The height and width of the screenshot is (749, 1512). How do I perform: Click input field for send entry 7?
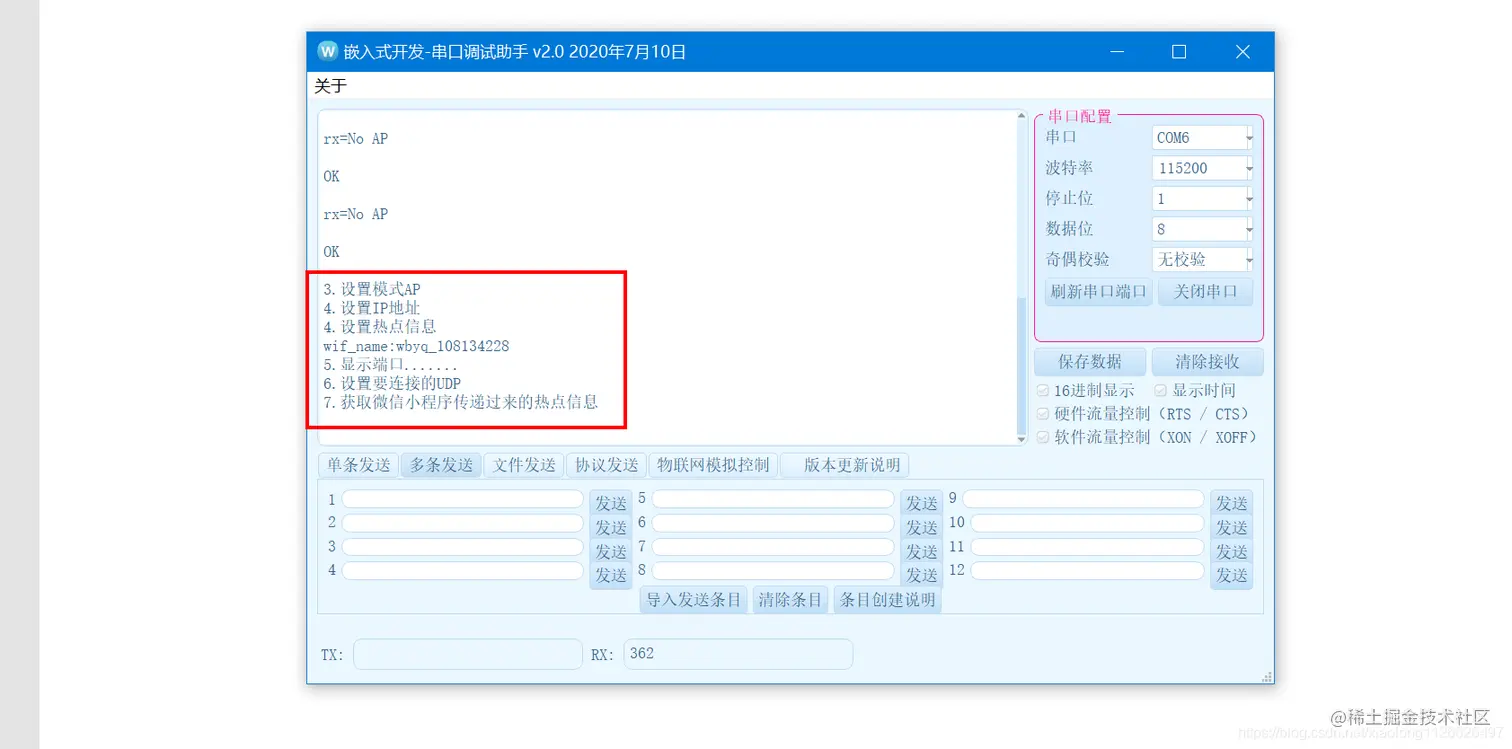click(773, 547)
